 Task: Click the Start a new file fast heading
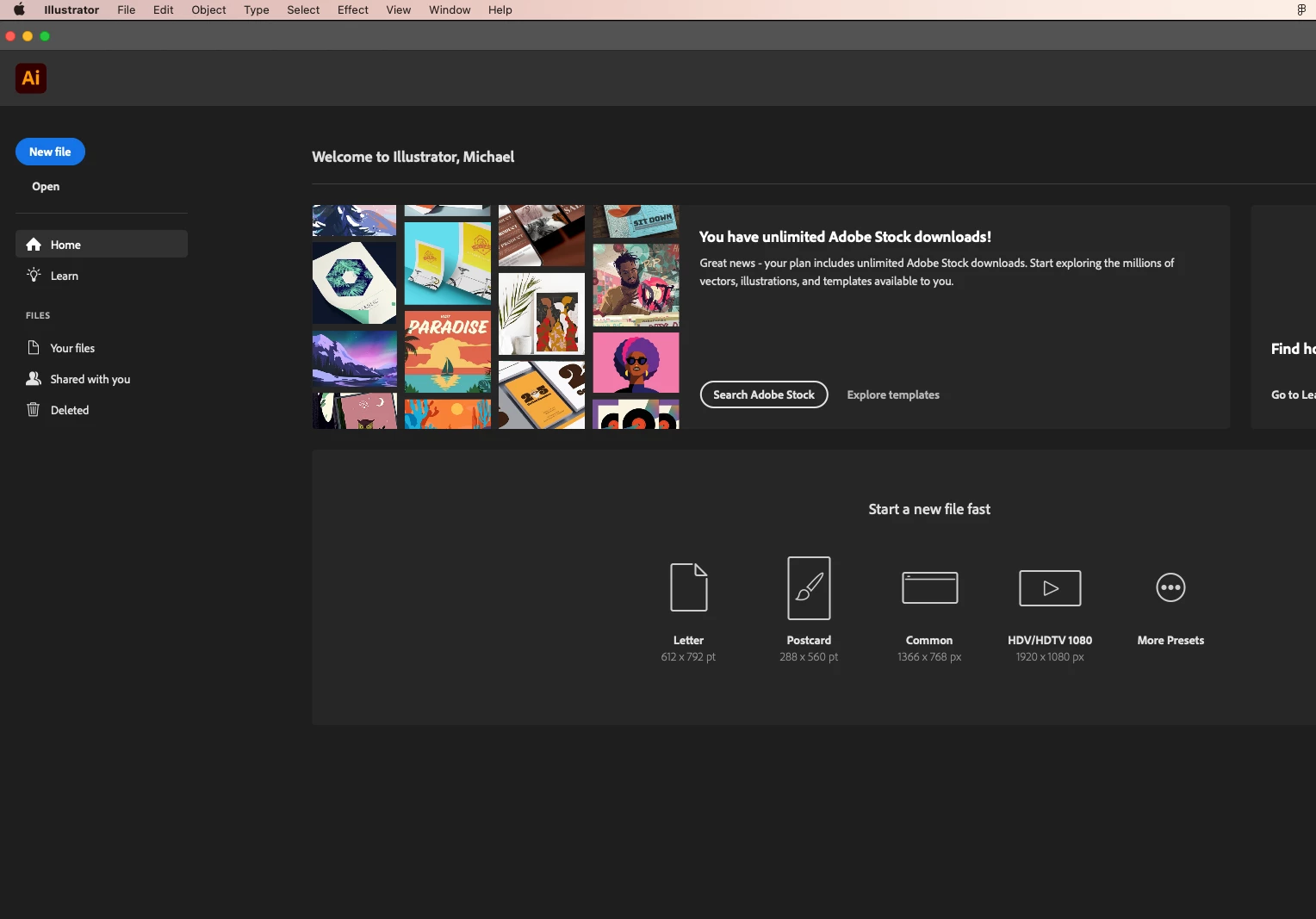929,509
